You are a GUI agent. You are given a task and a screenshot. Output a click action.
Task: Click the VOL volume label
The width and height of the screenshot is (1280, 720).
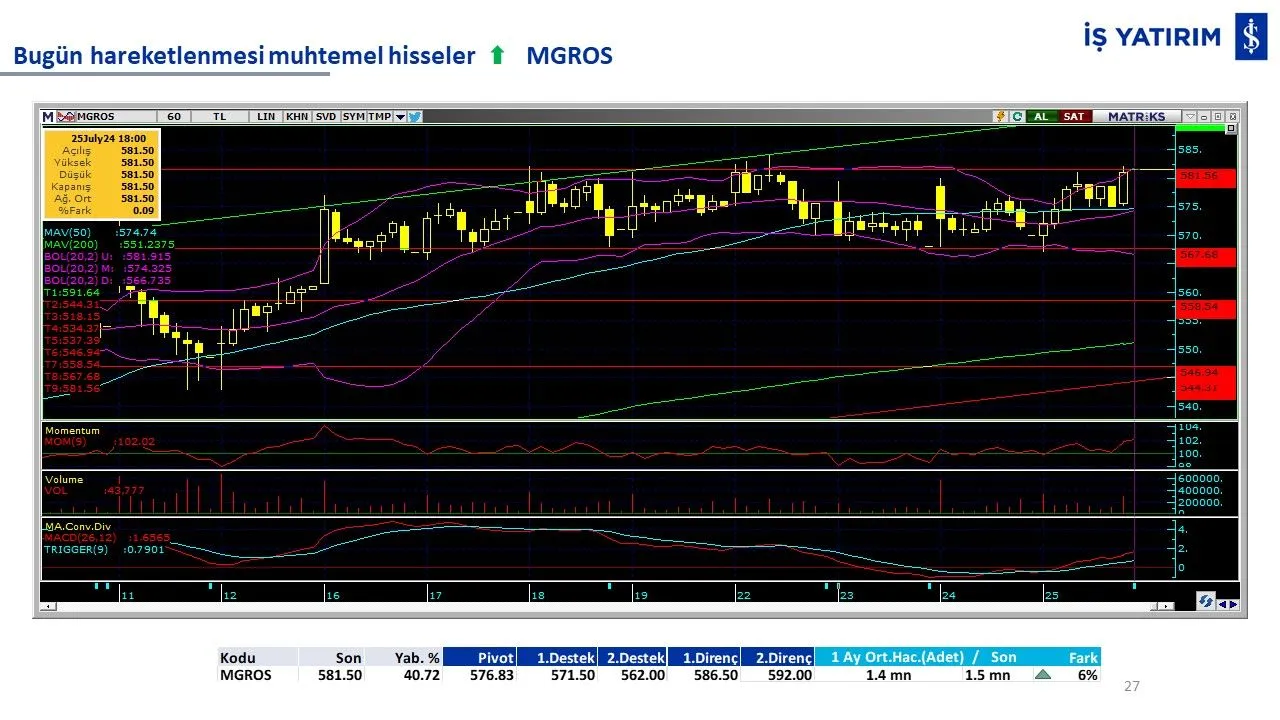pyautogui.click(x=56, y=490)
